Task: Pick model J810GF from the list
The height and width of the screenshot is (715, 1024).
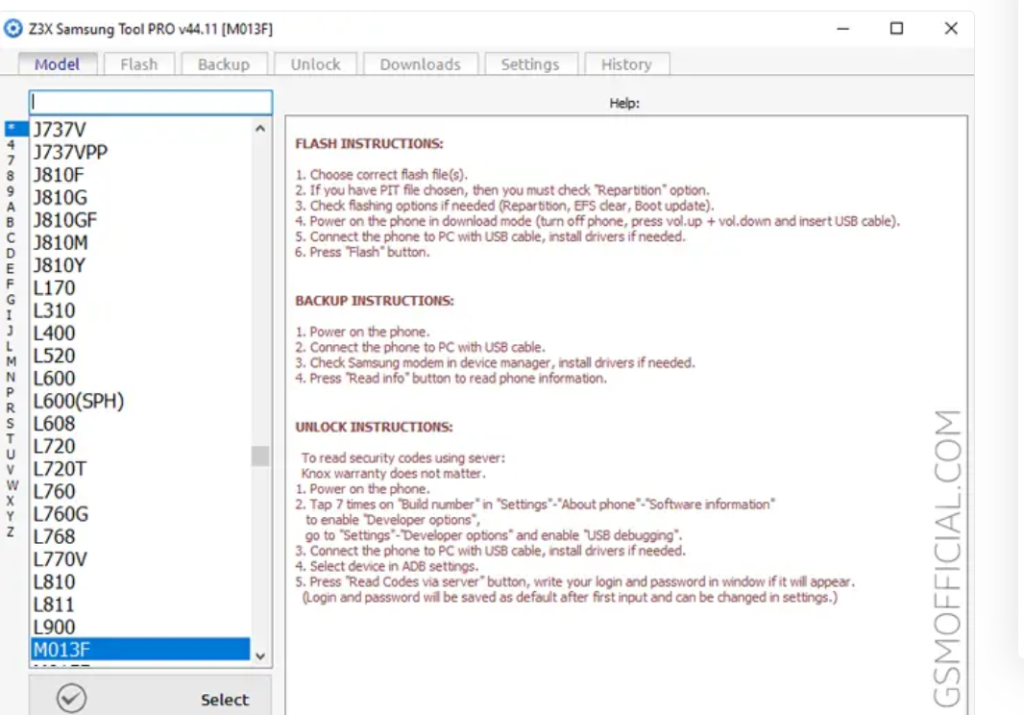Action: tap(140, 220)
